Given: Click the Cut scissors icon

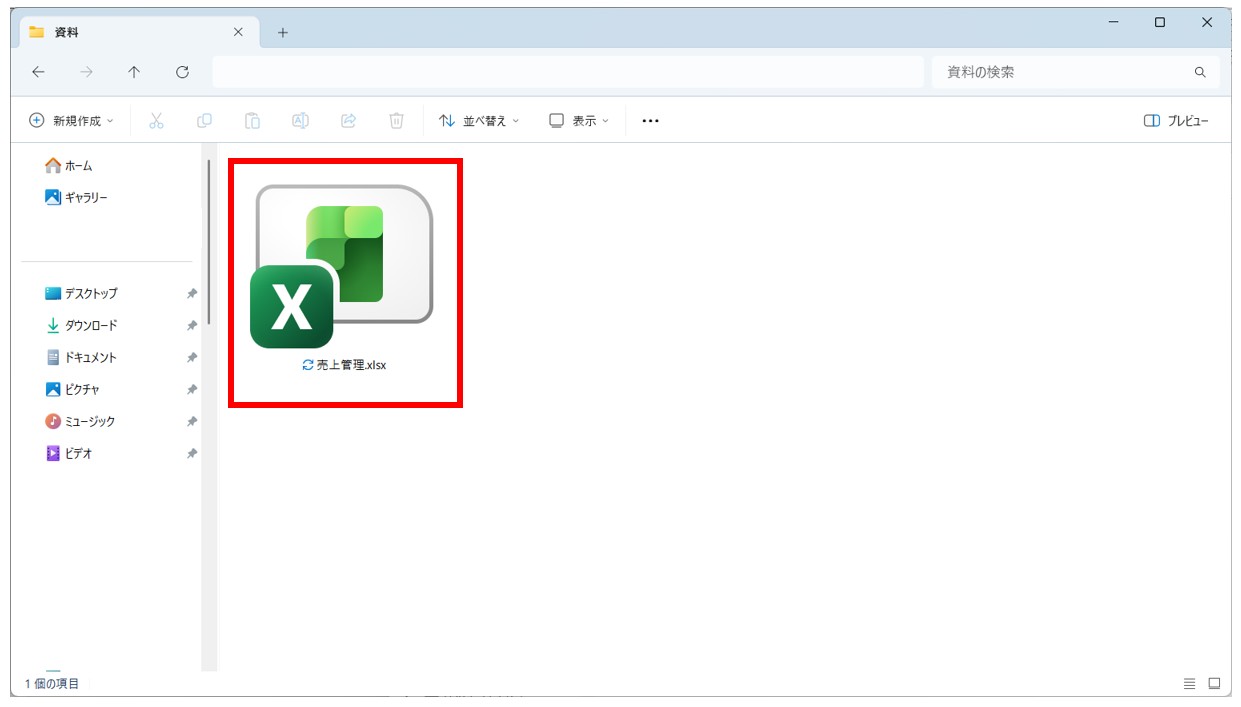Looking at the screenshot, I should click(156, 120).
